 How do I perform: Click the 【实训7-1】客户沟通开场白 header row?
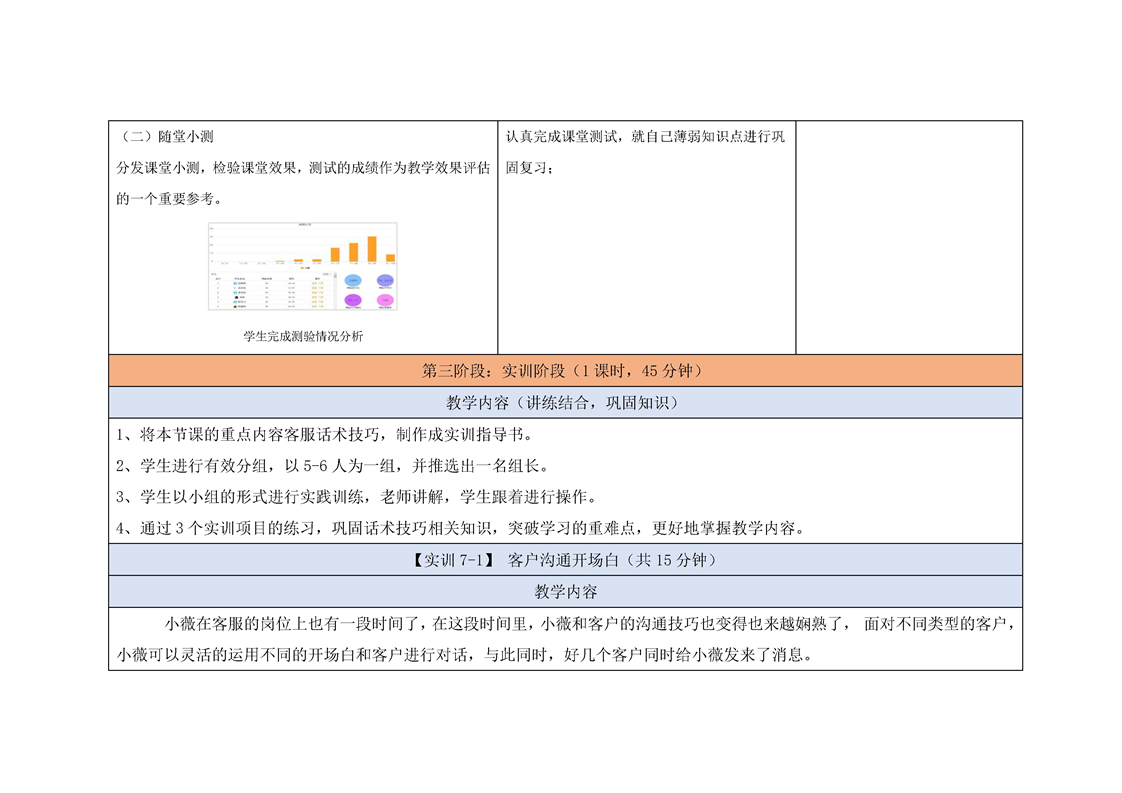point(565,560)
